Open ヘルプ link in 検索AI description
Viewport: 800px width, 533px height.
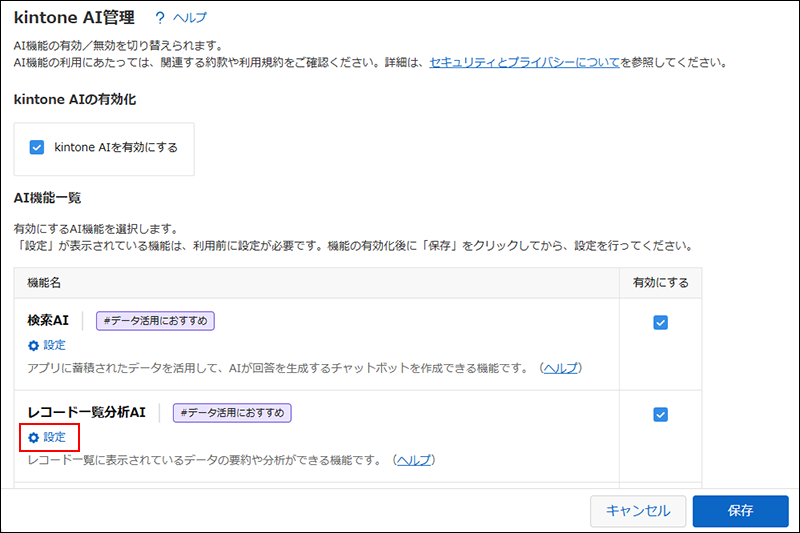pyautogui.click(x=561, y=368)
